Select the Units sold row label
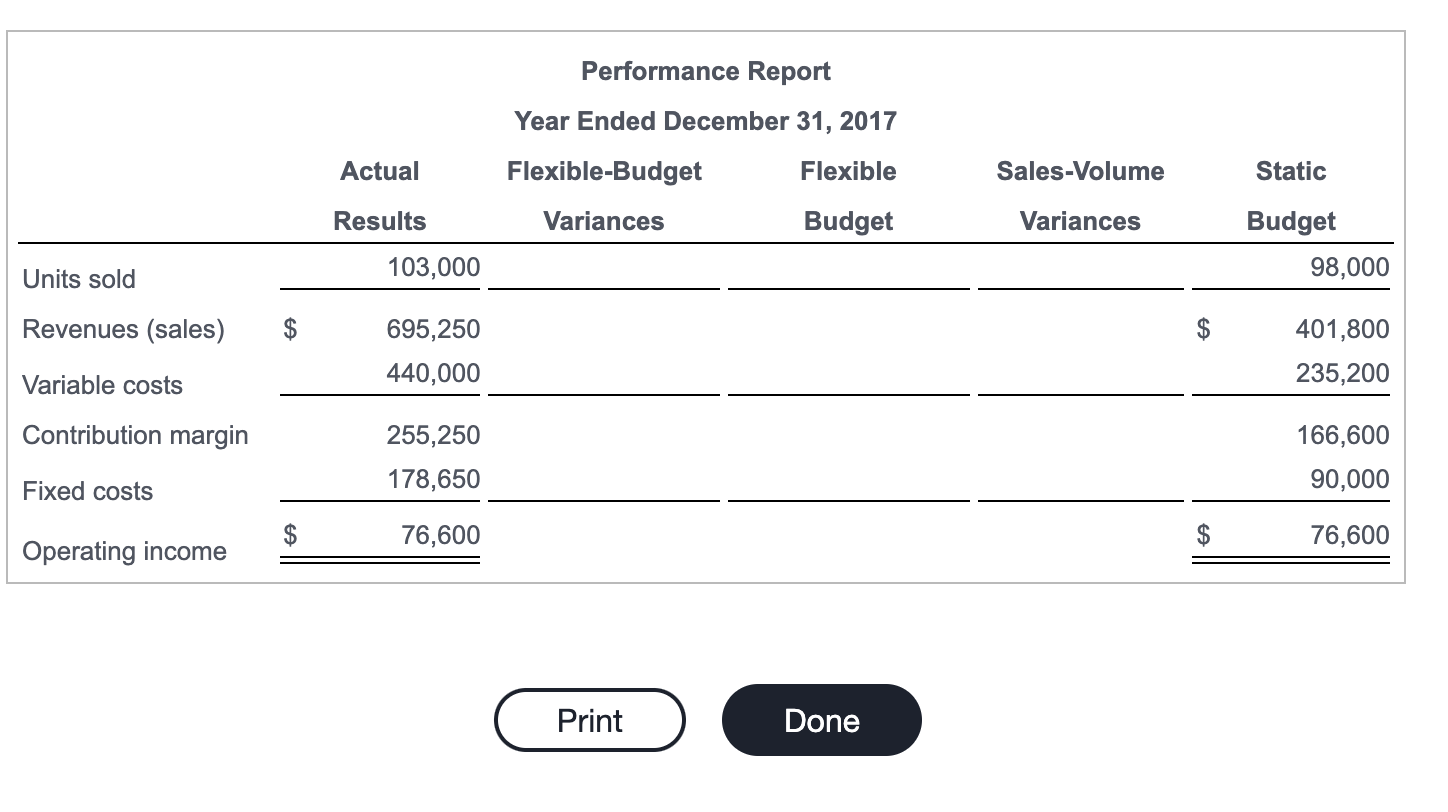 [79, 279]
